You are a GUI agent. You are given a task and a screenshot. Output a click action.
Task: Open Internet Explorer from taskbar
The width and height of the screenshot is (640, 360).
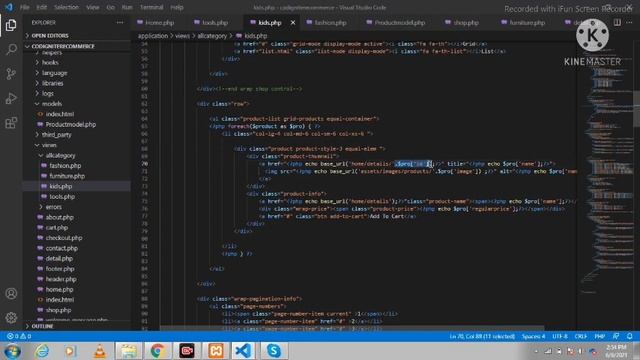[x=41, y=351]
